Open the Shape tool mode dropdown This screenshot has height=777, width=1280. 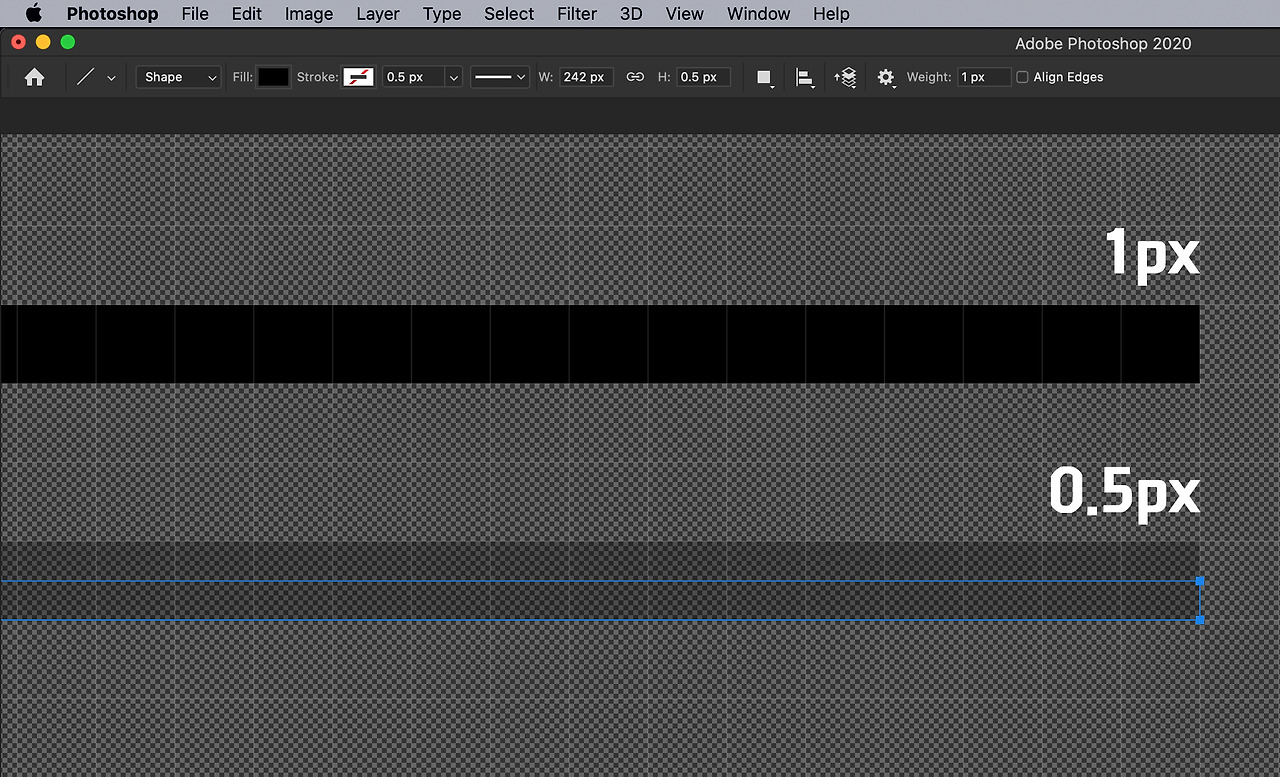[178, 77]
